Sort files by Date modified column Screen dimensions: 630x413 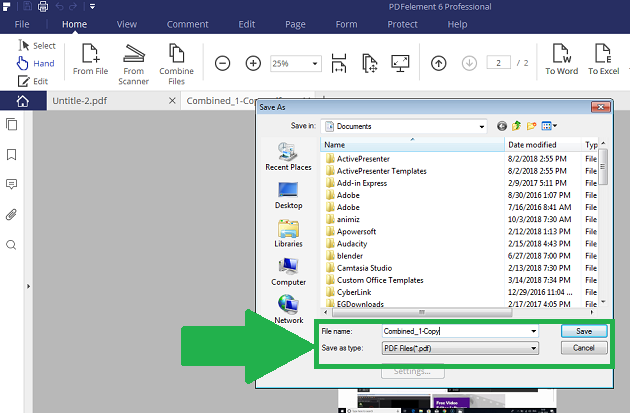(542, 145)
